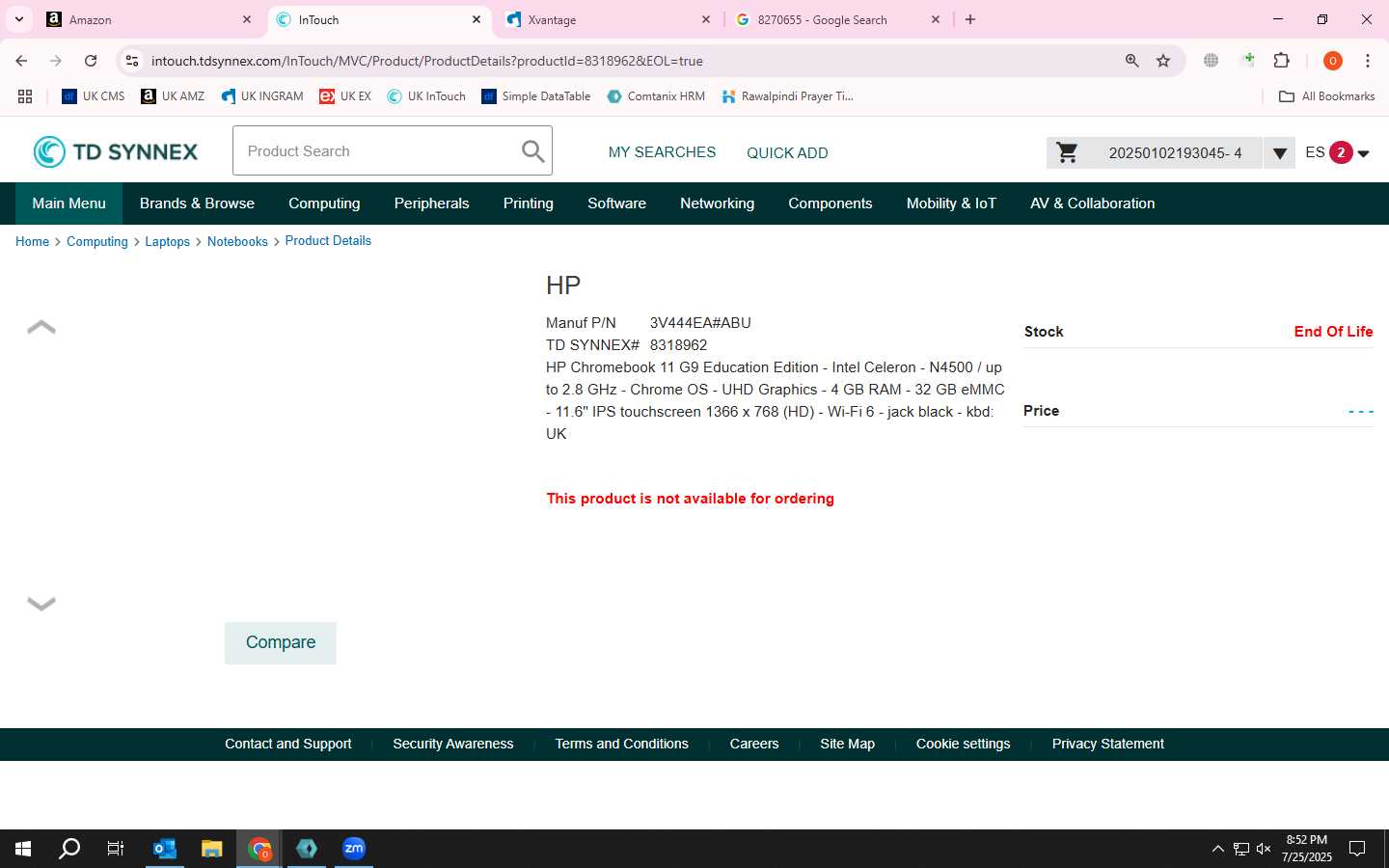Open the Networking menu

click(717, 203)
